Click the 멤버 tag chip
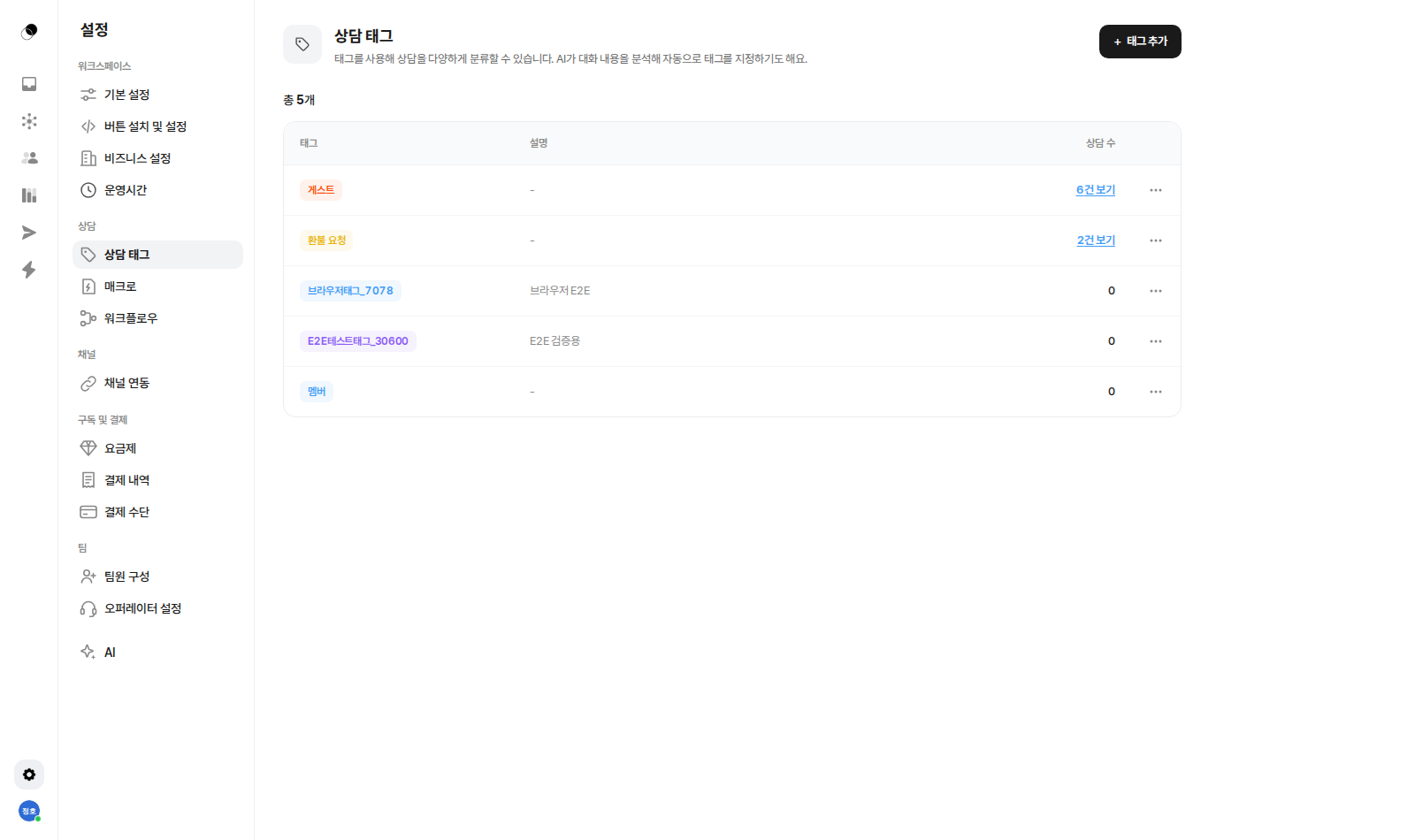The width and height of the screenshot is (1415, 840). tap(317, 392)
